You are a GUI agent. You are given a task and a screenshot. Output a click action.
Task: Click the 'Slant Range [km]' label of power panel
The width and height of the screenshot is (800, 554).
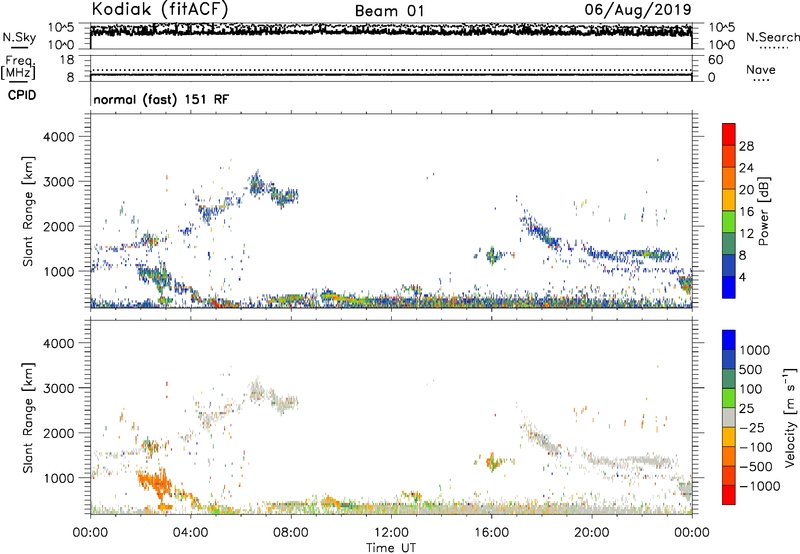pyautogui.click(x=28, y=211)
